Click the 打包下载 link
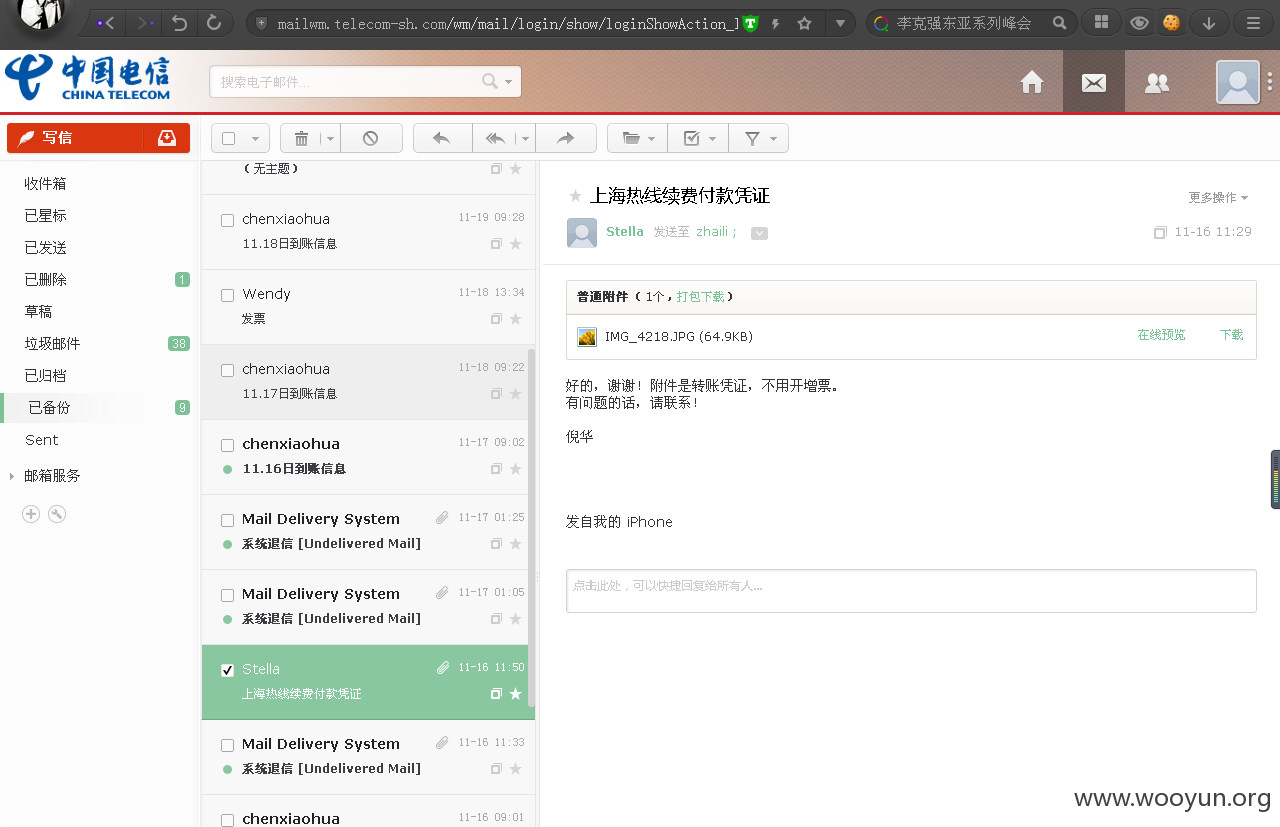The height and width of the screenshot is (827, 1280). point(701,297)
